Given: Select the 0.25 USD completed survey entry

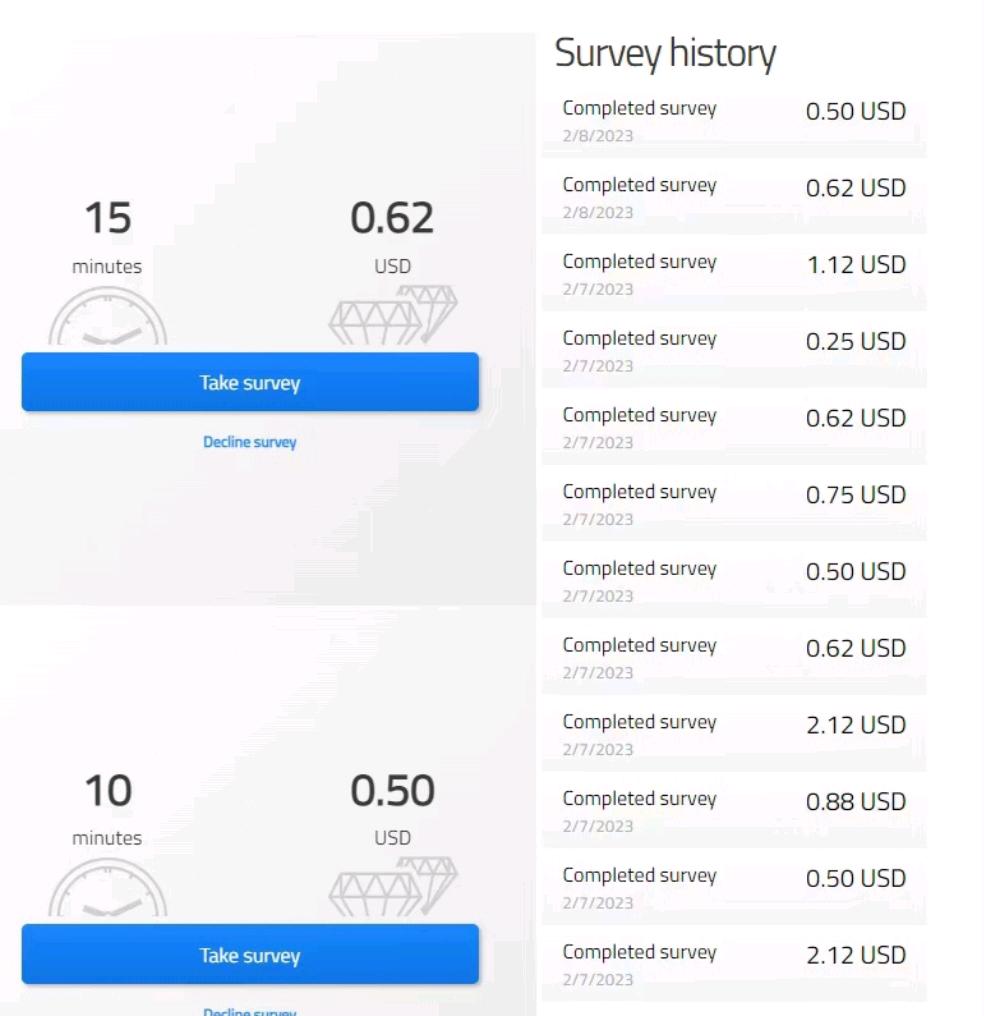Looking at the screenshot, I should pos(734,350).
